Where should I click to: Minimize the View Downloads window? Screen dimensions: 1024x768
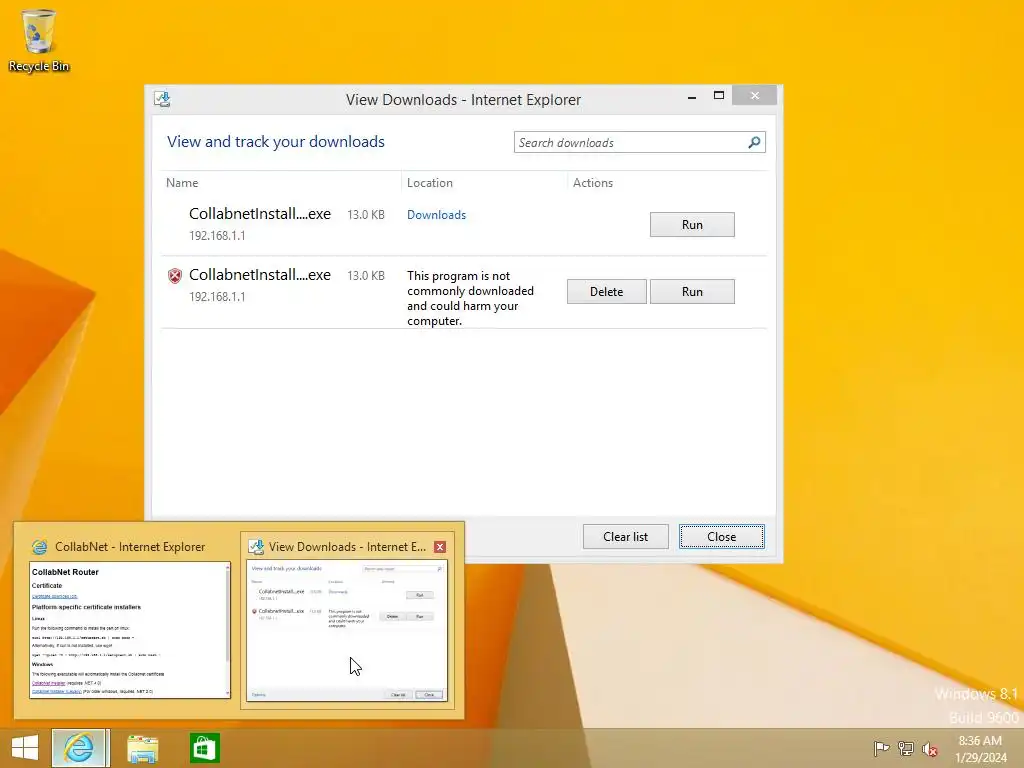point(692,96)
